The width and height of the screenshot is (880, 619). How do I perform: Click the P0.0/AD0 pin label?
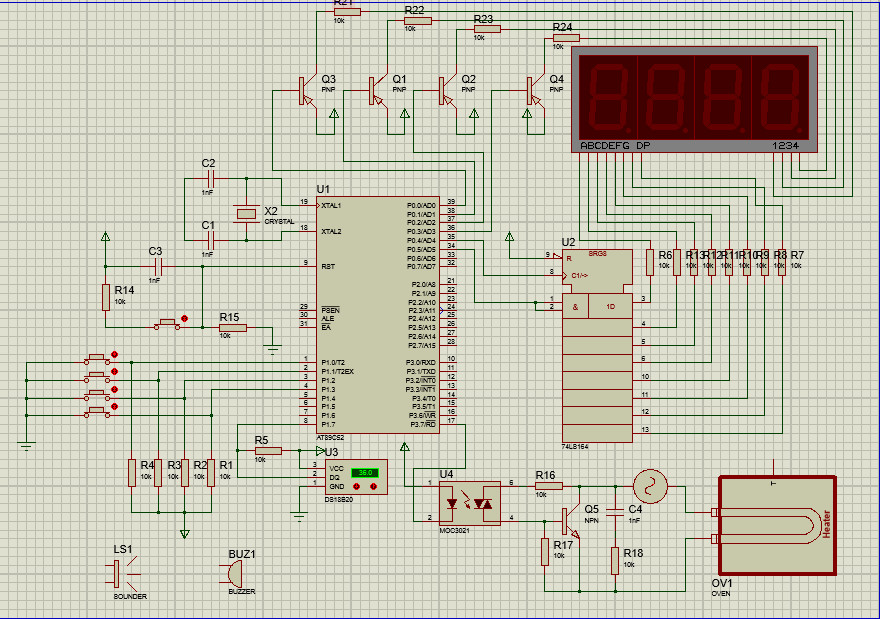pos(421,205)
